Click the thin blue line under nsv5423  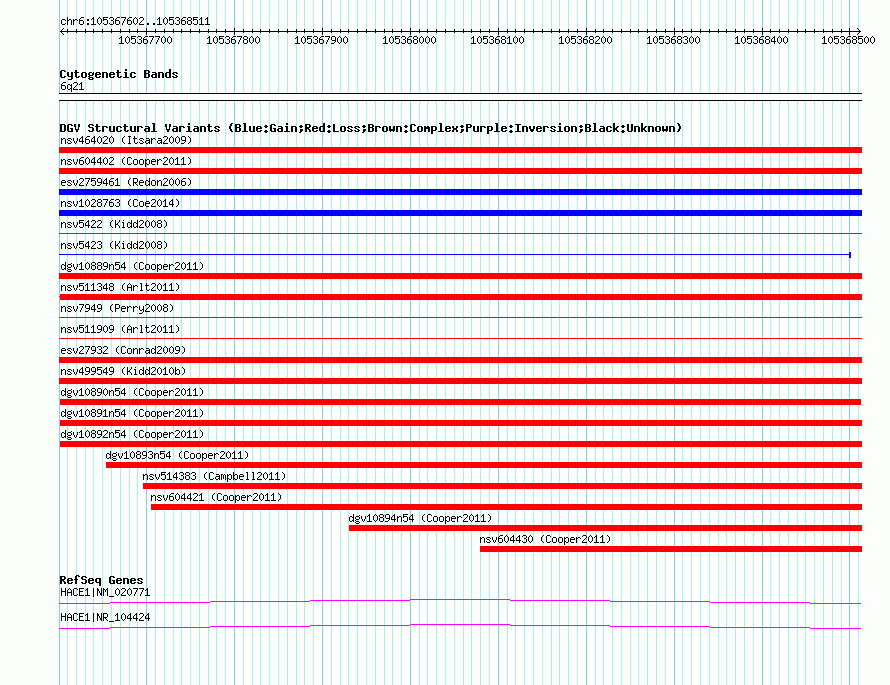coord(455,255)
